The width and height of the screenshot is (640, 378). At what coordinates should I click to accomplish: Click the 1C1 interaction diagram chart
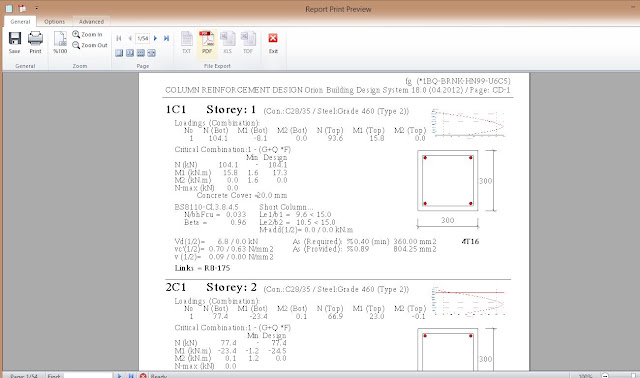point(468,123)
